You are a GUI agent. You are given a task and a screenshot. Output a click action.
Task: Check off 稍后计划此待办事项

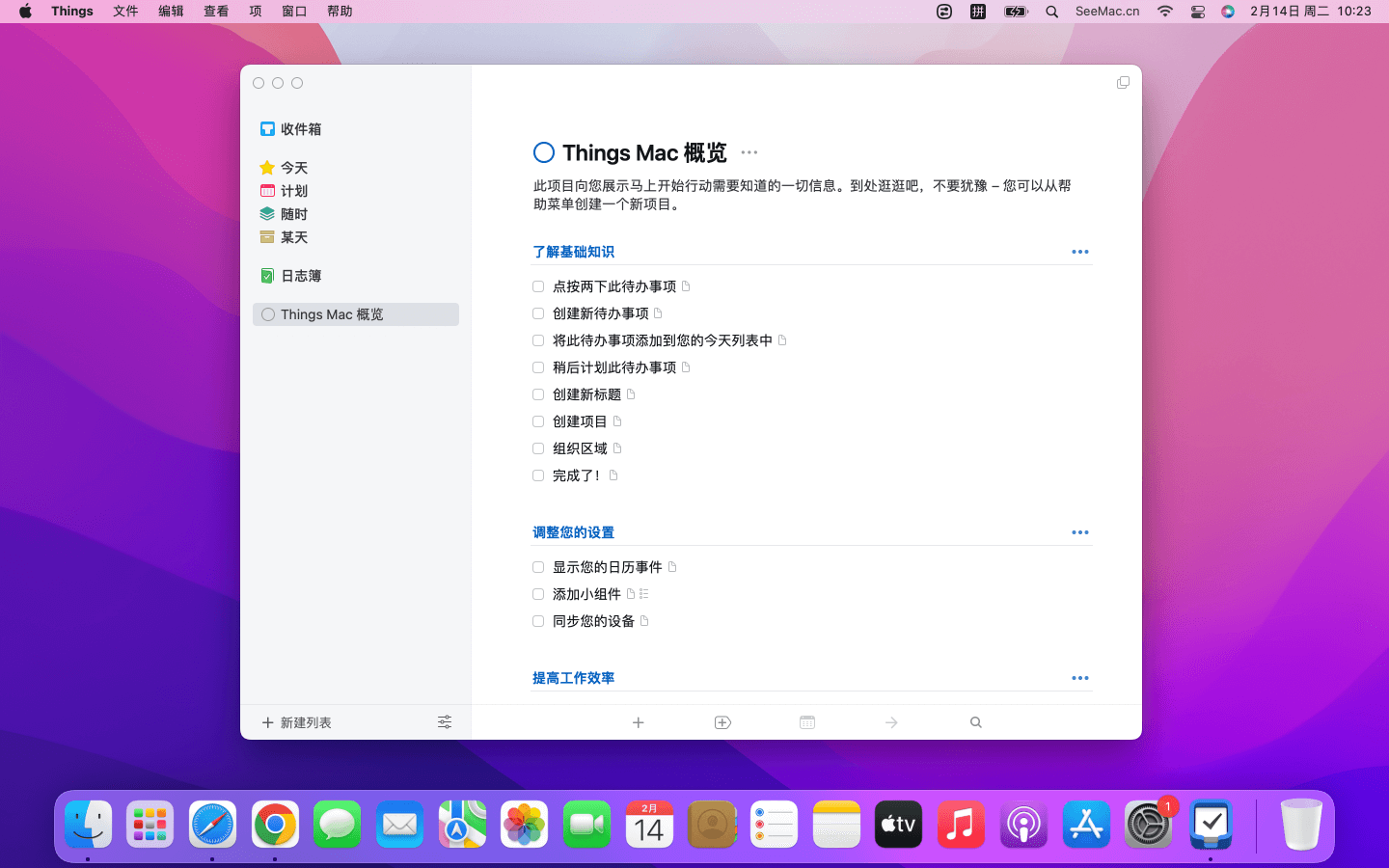[x=538, y=367]
